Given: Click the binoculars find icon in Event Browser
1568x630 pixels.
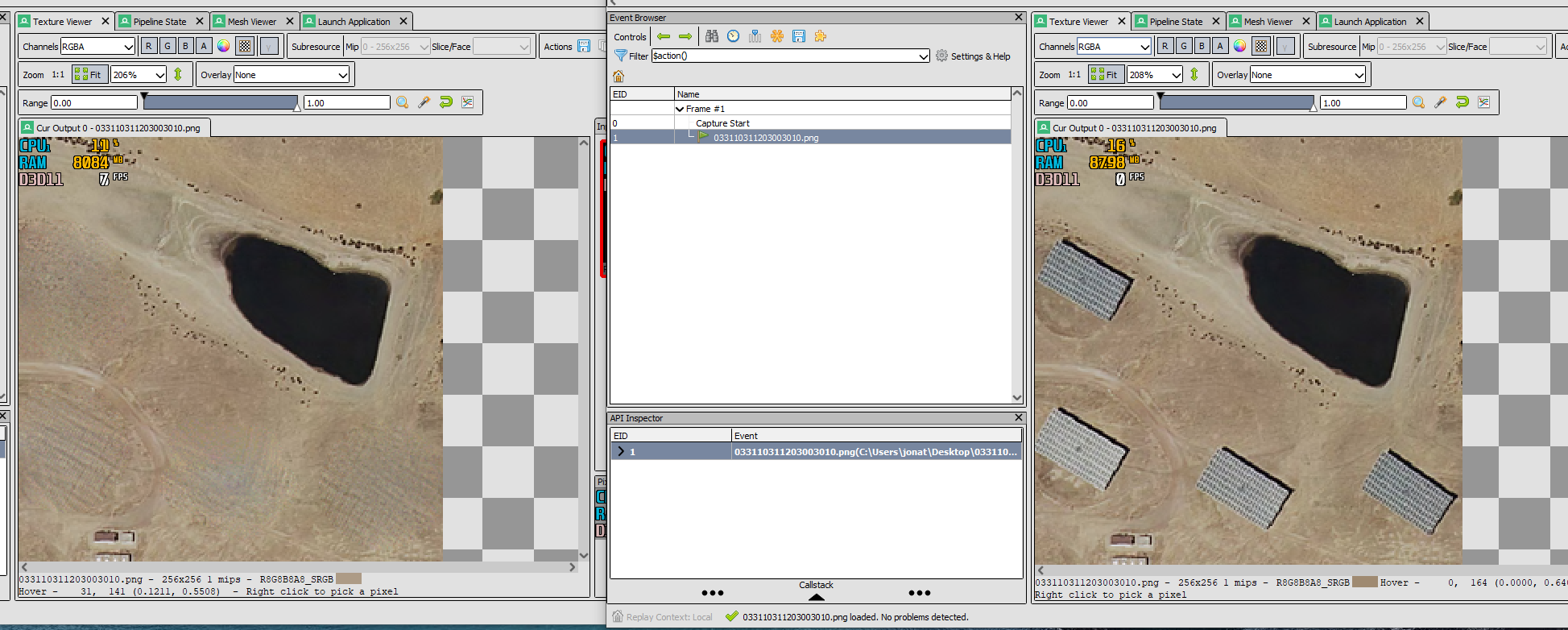Looking at the screenshot, I should click(x=712, y=36).
